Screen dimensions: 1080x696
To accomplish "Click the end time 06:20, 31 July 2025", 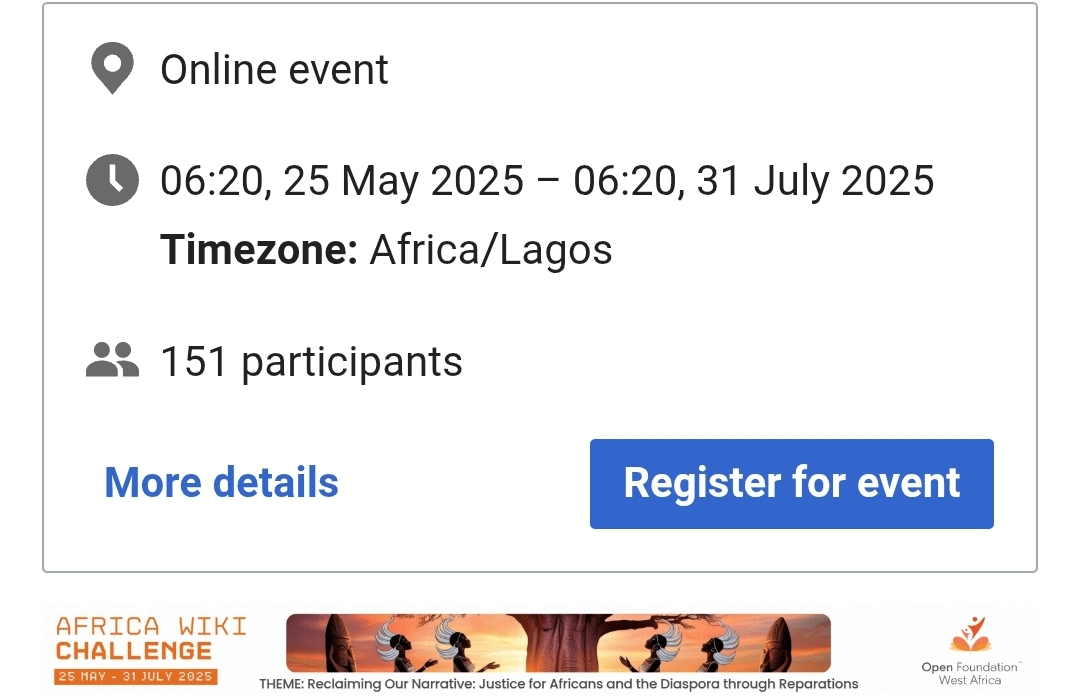I will pos(754,181).
